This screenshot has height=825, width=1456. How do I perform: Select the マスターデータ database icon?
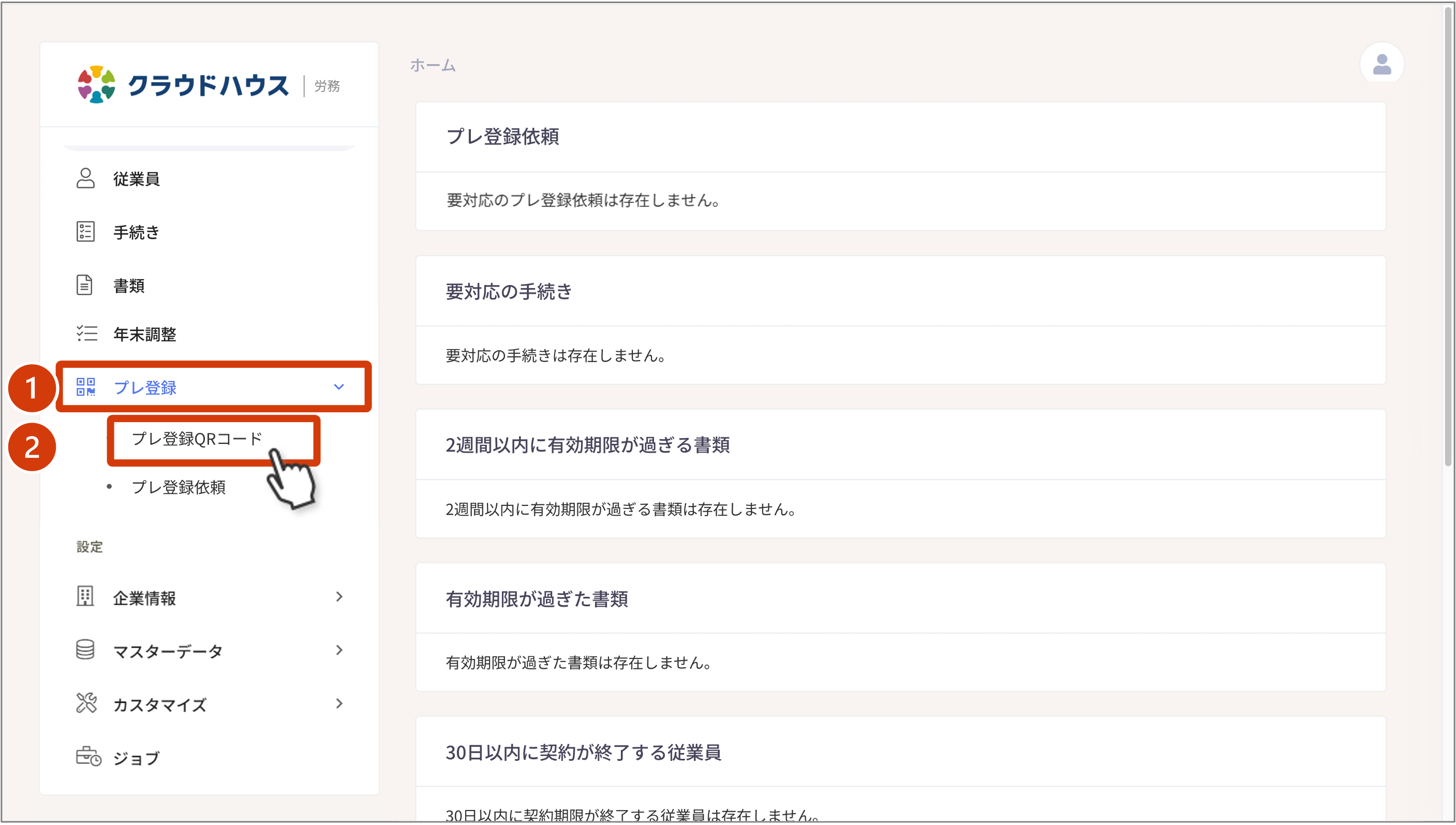tap(85, 650)
